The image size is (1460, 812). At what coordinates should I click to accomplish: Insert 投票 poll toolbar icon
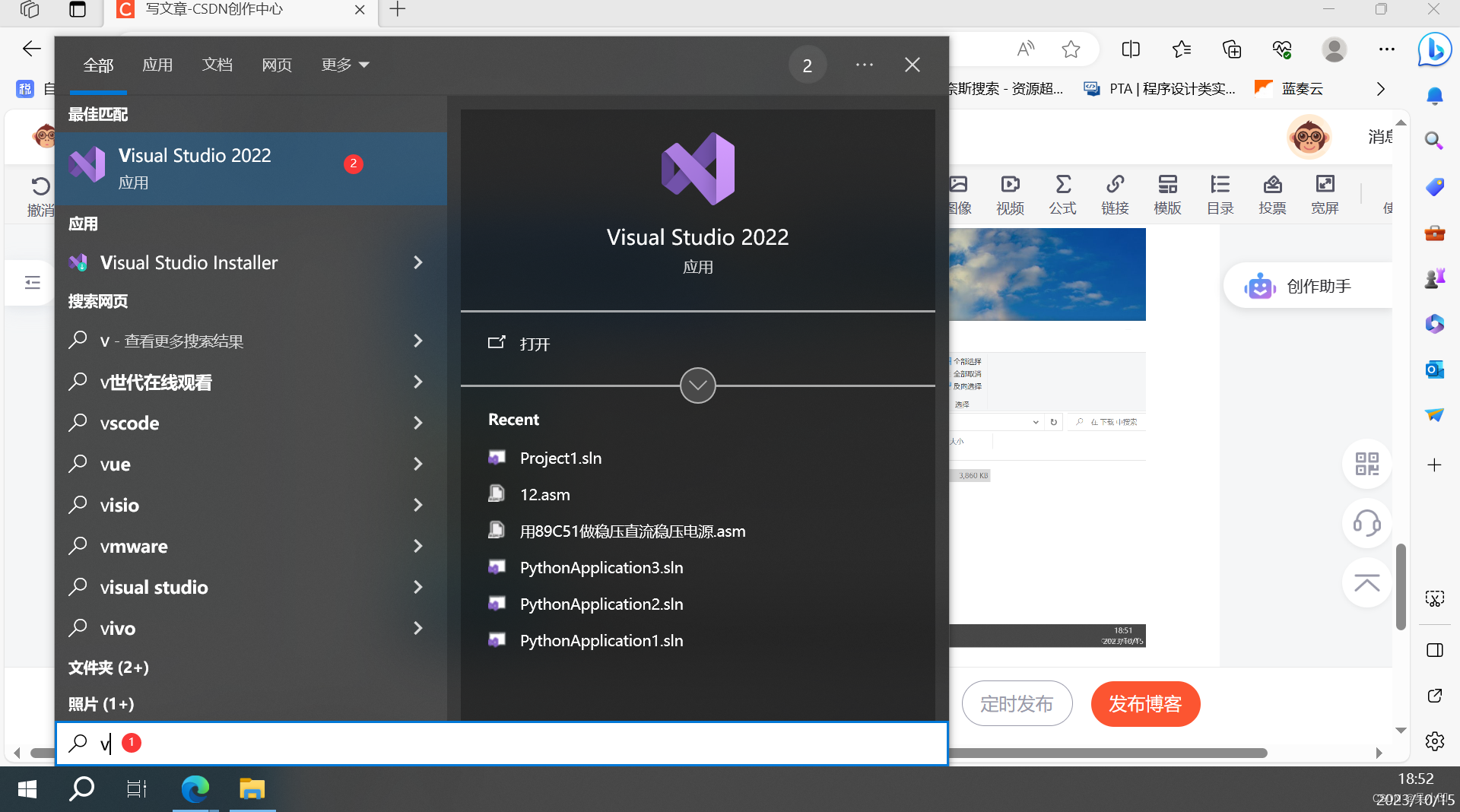[x=1272, y=195]
